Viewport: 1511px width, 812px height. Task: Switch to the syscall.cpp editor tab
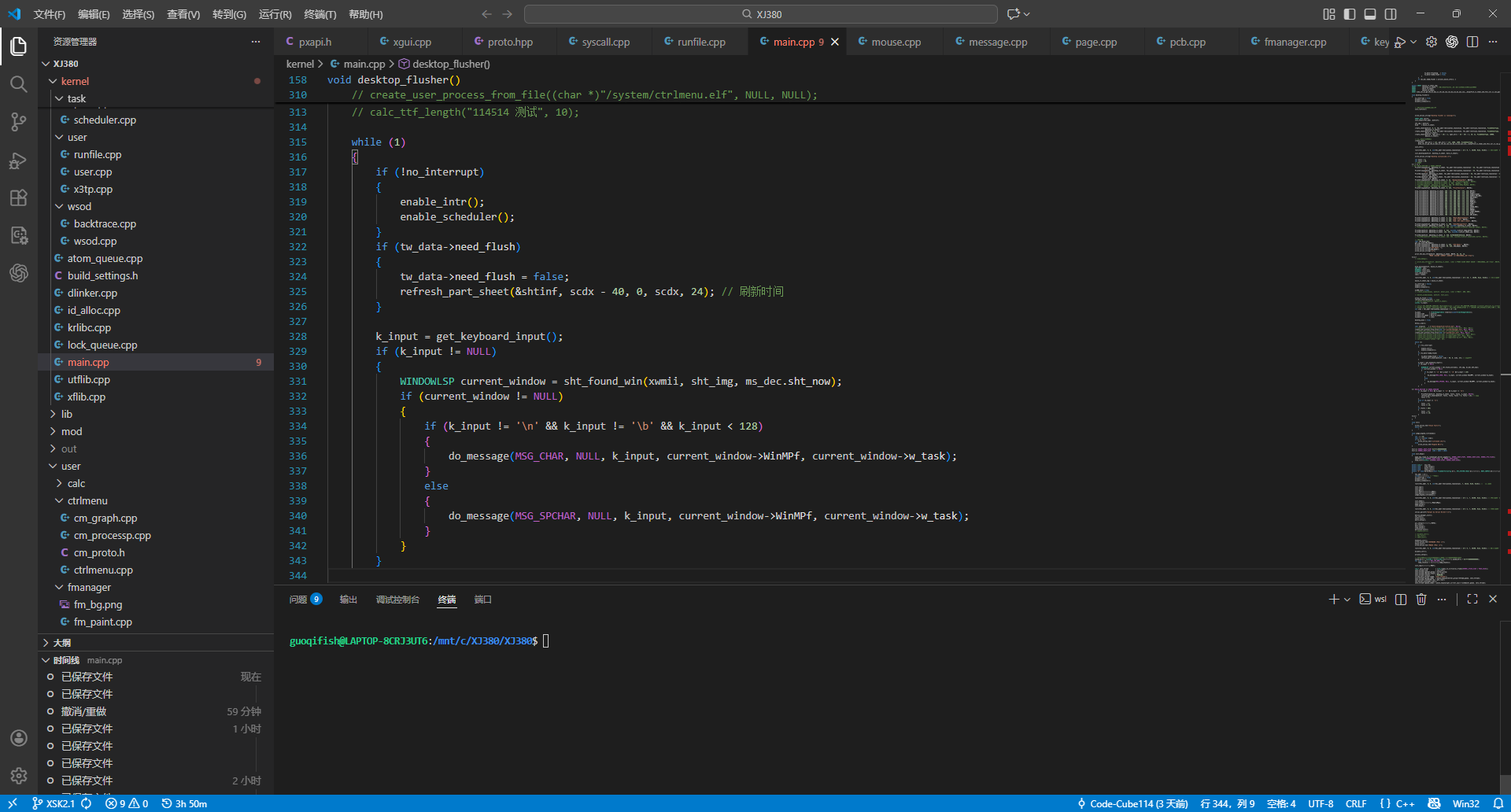tap(605, 42)
